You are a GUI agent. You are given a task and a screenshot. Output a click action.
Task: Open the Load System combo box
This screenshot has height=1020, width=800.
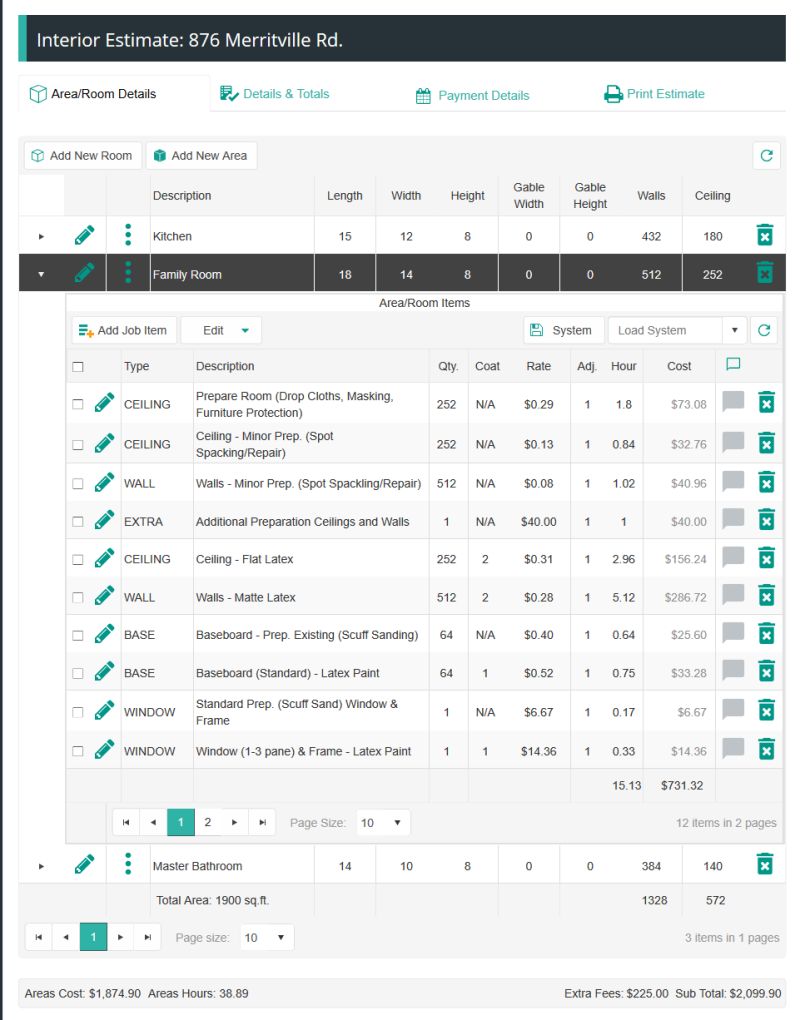(x=676, y=330)
